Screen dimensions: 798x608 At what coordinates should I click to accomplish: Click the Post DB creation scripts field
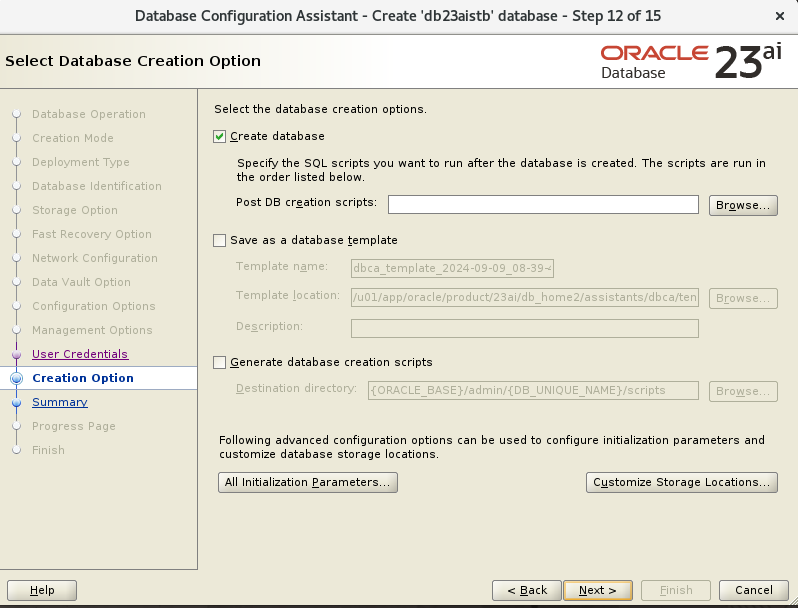pos(543,205)
